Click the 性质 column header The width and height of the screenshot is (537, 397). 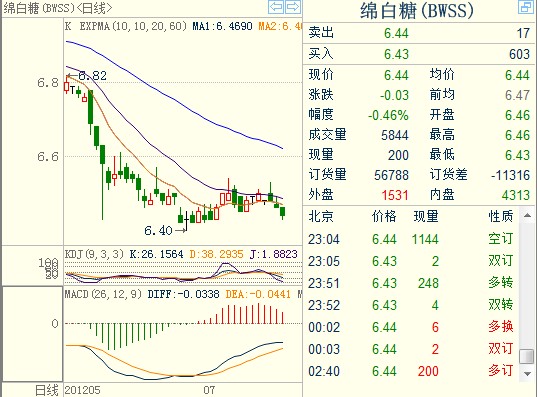(x=501, y=216)
